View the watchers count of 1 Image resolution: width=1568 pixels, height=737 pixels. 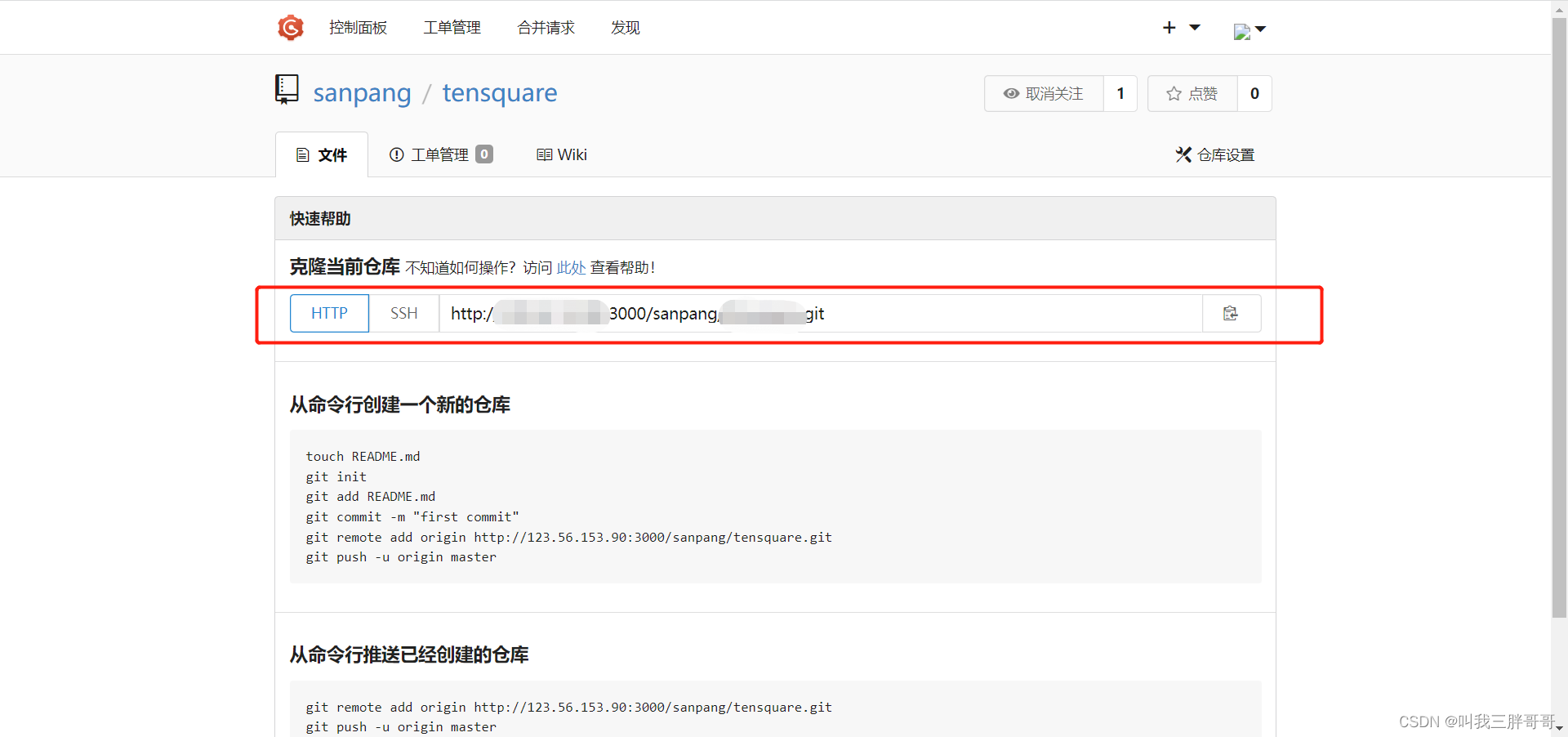[1120, 94]
